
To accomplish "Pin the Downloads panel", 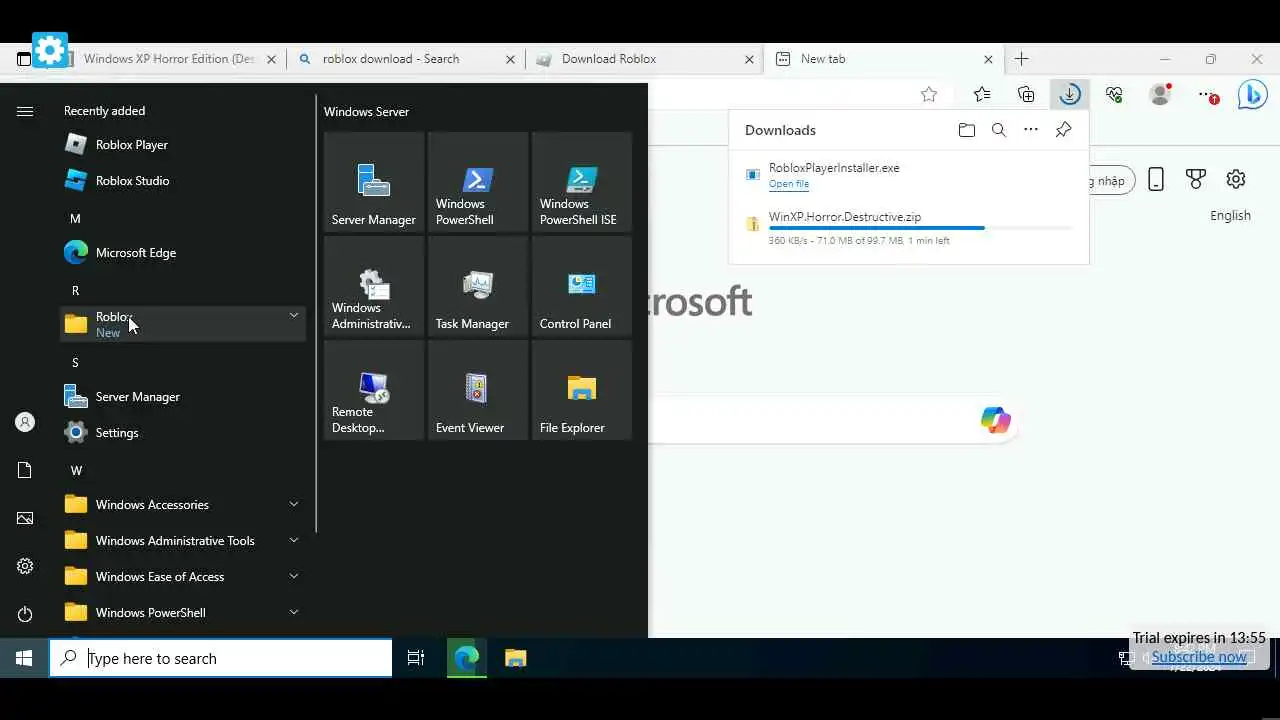I will (1063, 130).
